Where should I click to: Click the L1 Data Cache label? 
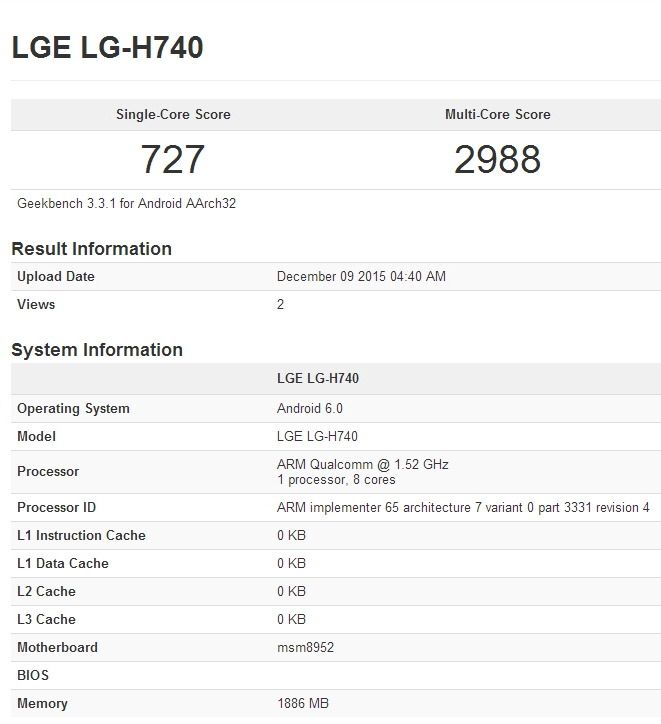click(63, 563)
